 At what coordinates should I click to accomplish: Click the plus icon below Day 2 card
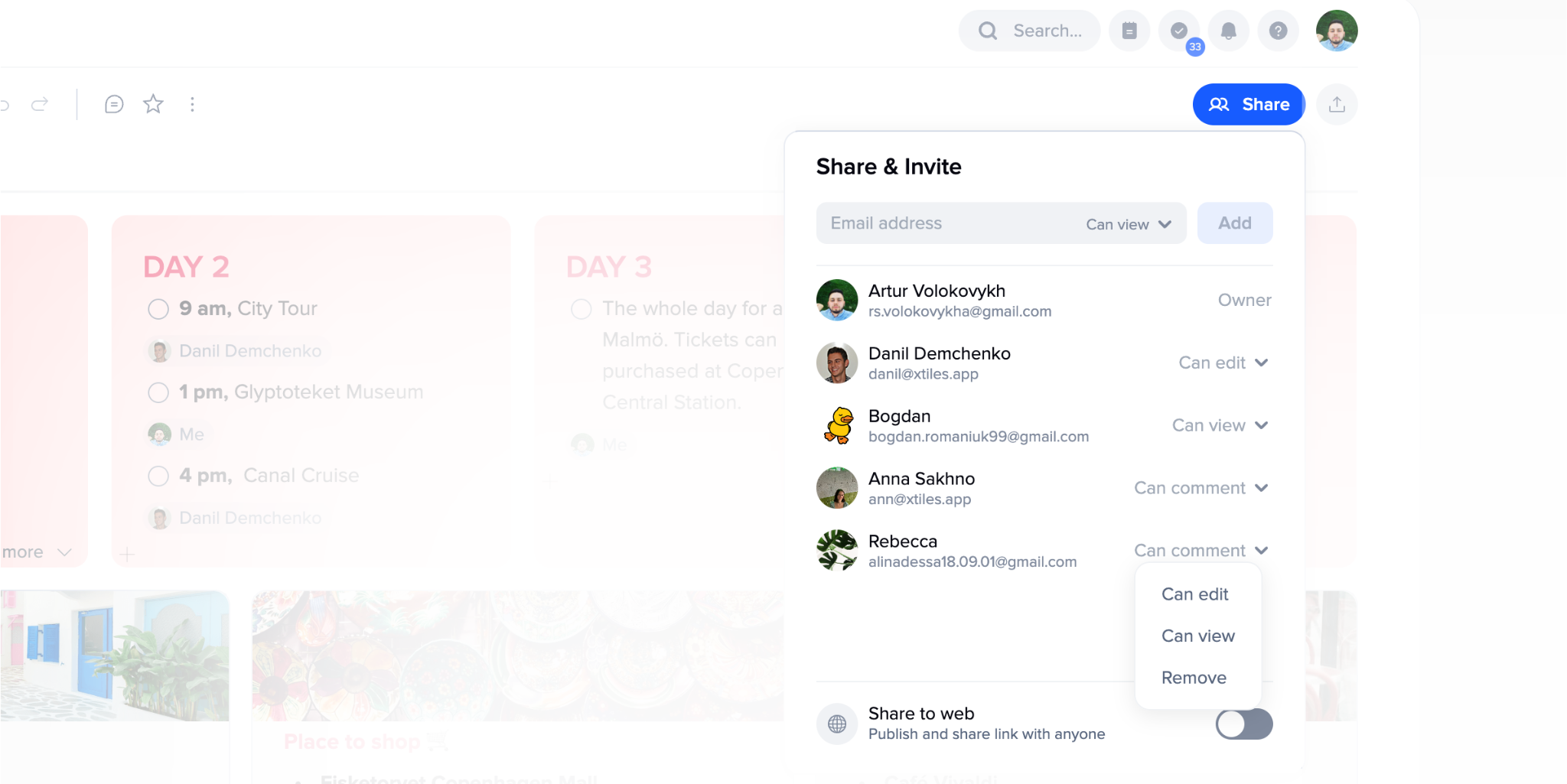pos(127,555)
